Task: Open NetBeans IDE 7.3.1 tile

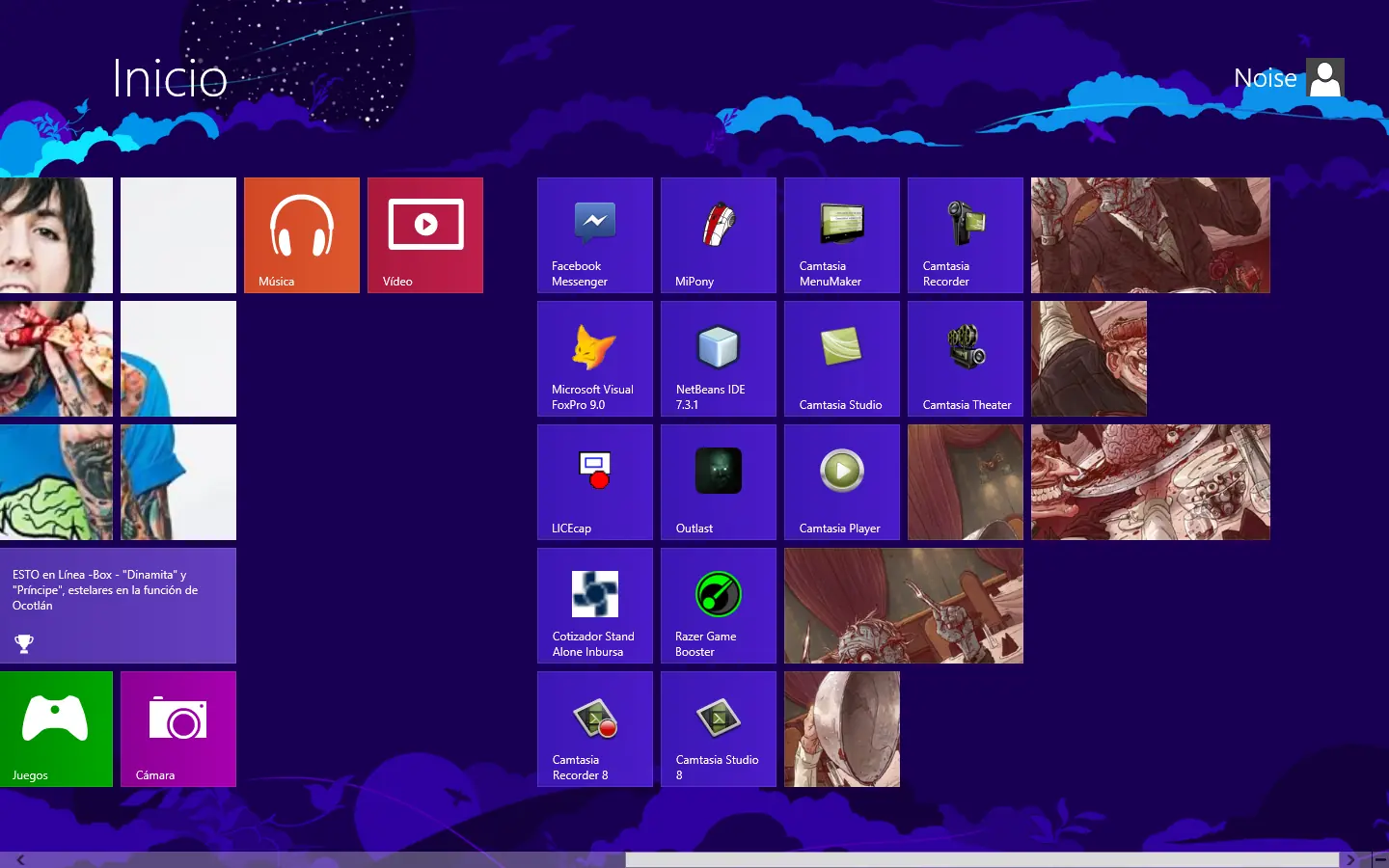Action: pyautogui.click(x=719, y=359)
